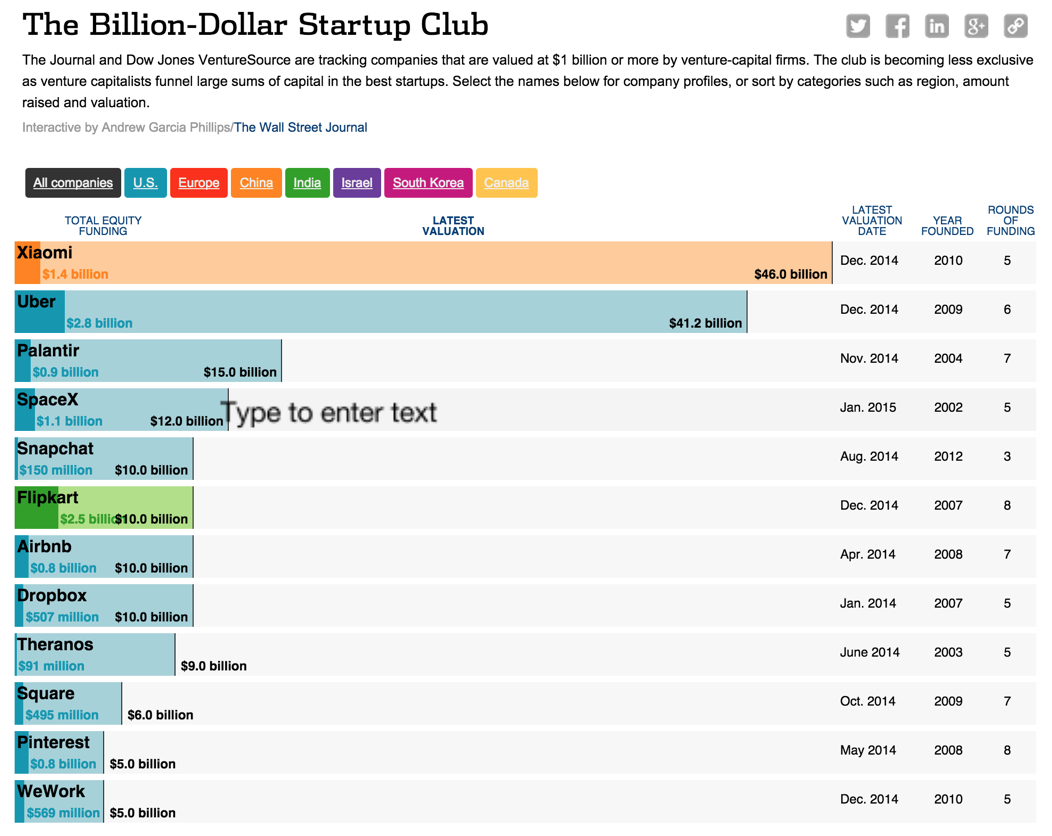Image resolution: width=1052 pixels, height=836 pixels.
Task: Show Israel-based startups
Action: pos(357,183)
